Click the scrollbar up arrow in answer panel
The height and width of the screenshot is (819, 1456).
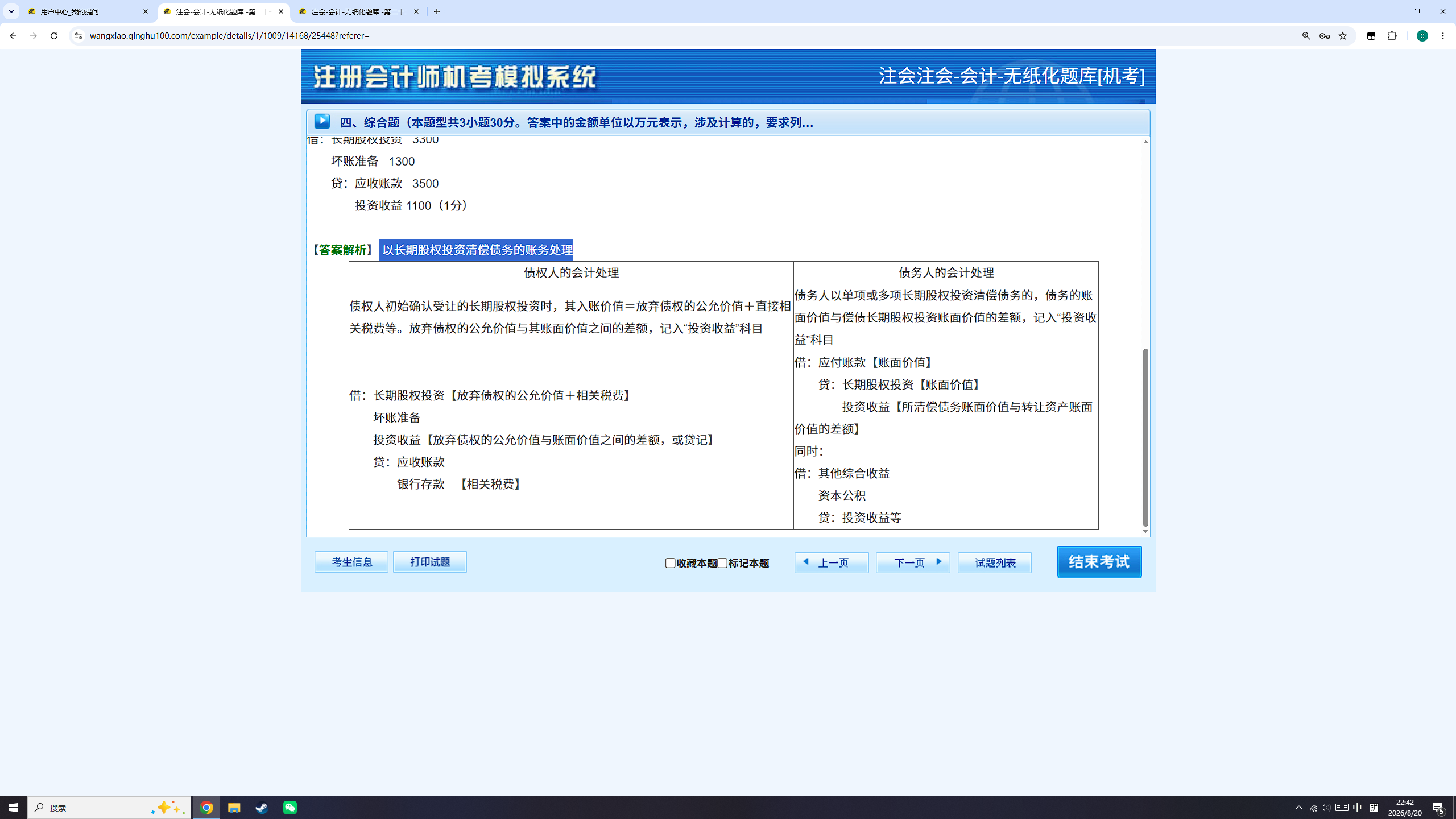pos(1145,142)
